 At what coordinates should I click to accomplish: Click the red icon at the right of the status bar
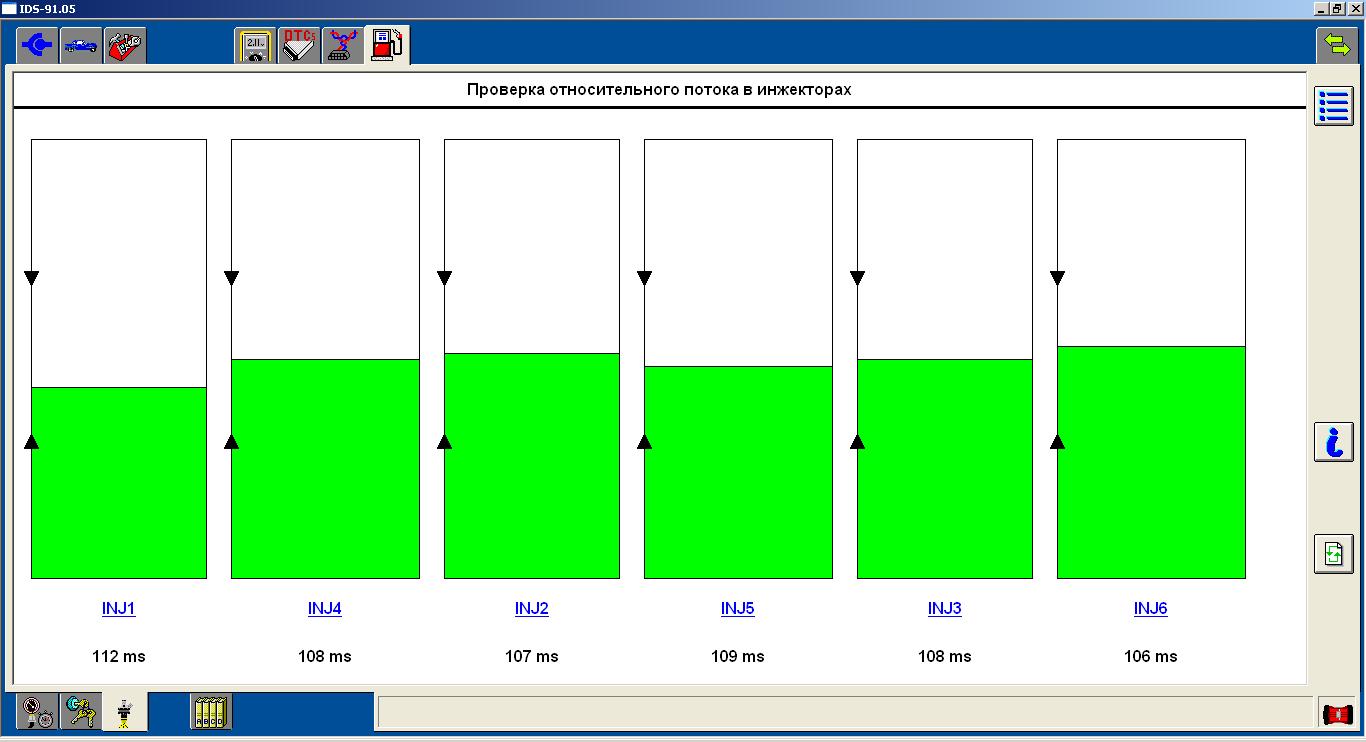(1337, 714)
